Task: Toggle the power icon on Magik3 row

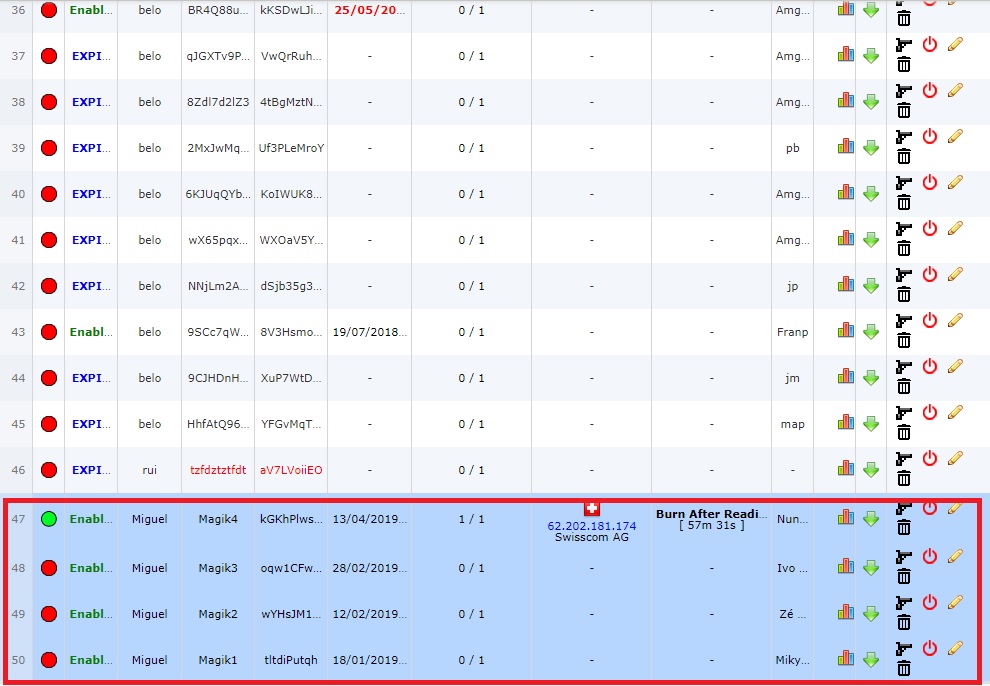Action: [929, 557]
